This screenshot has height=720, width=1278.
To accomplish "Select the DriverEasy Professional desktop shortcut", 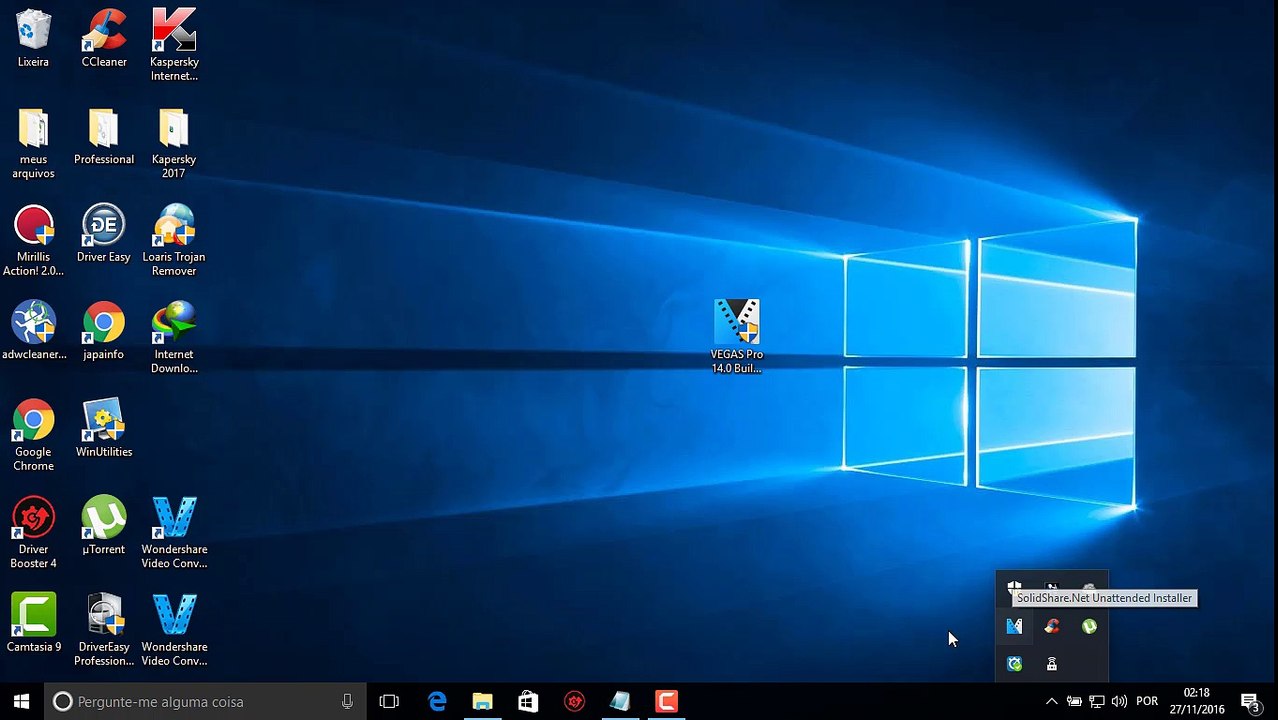I will (104, 631).
